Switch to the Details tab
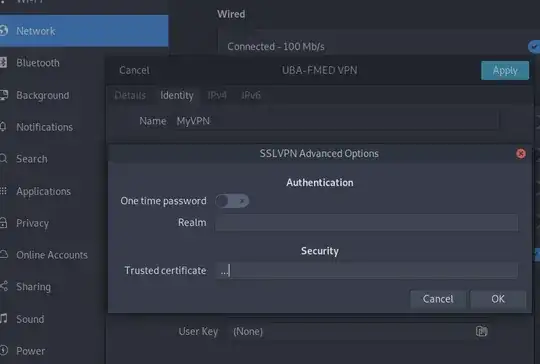The image size is (540, 364). (x=130, y=95)
